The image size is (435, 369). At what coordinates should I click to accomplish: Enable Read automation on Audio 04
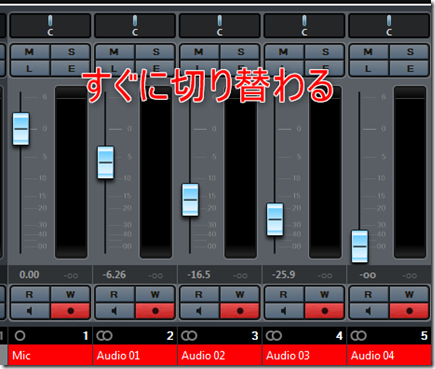click(x=369, y=294)
